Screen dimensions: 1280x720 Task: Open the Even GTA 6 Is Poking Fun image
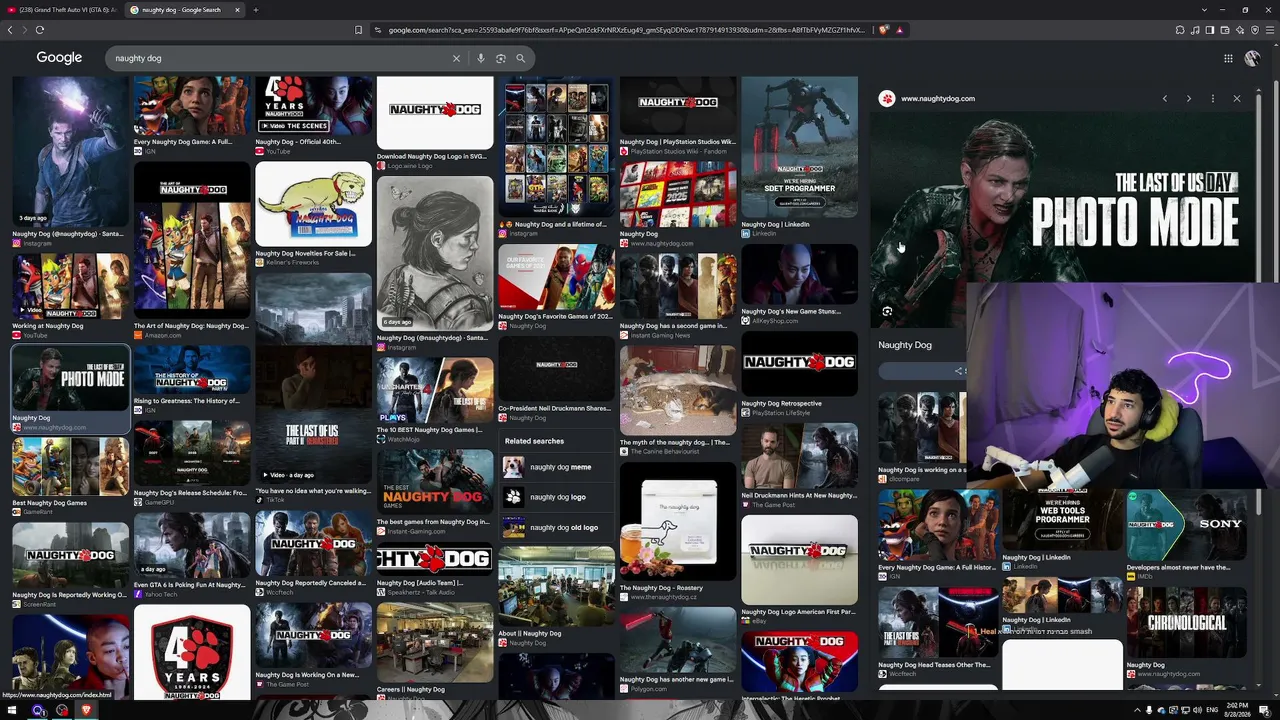tap(192, 546)
